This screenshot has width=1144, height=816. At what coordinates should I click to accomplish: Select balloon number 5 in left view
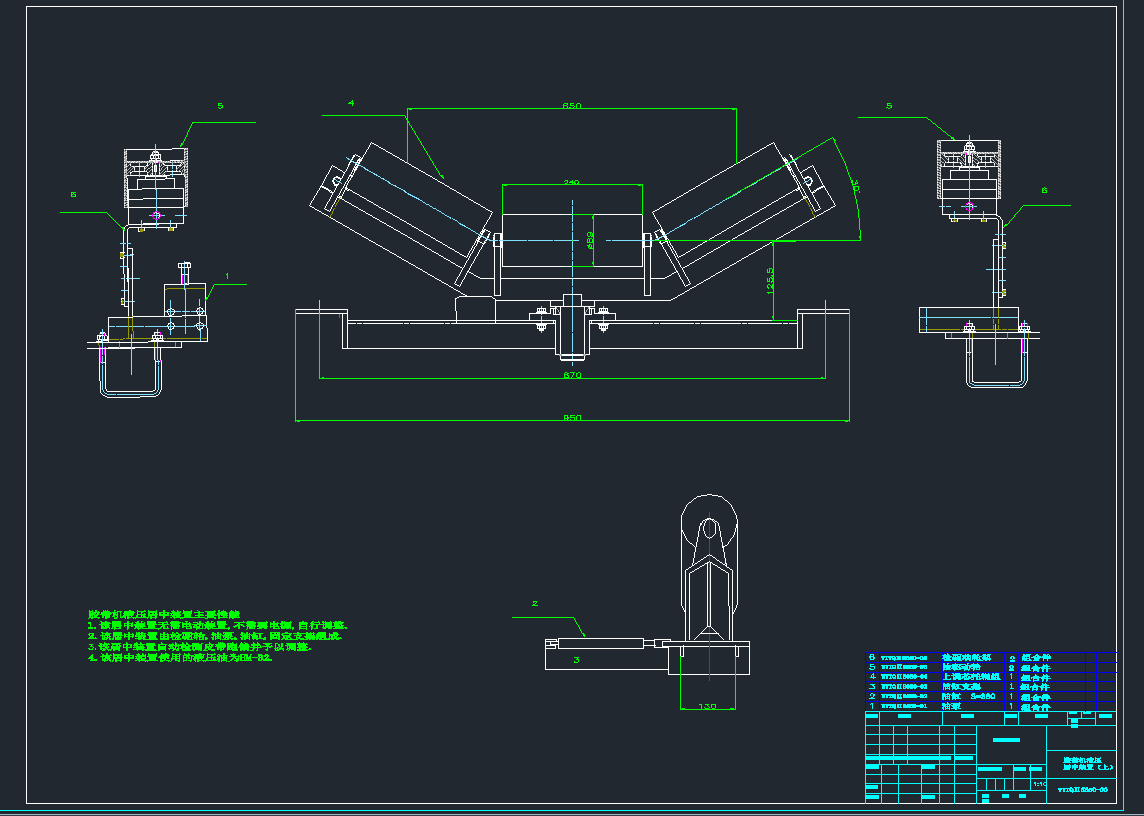click(220, 105)
